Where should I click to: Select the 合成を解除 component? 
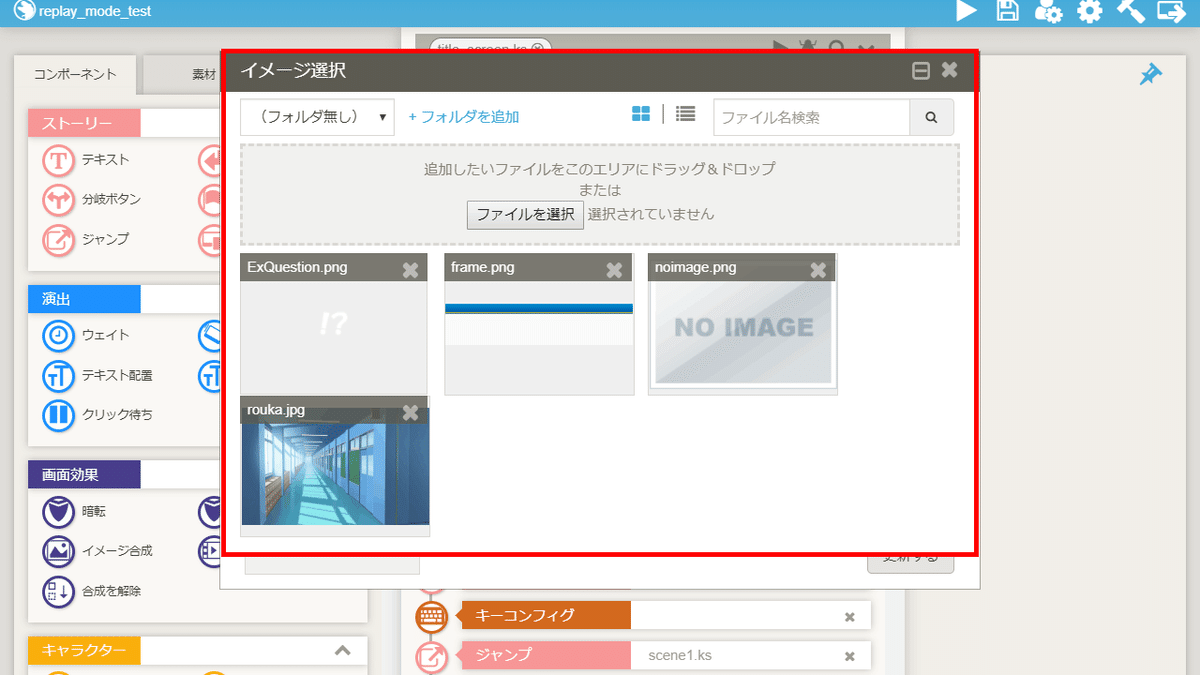tap(92, 591)
